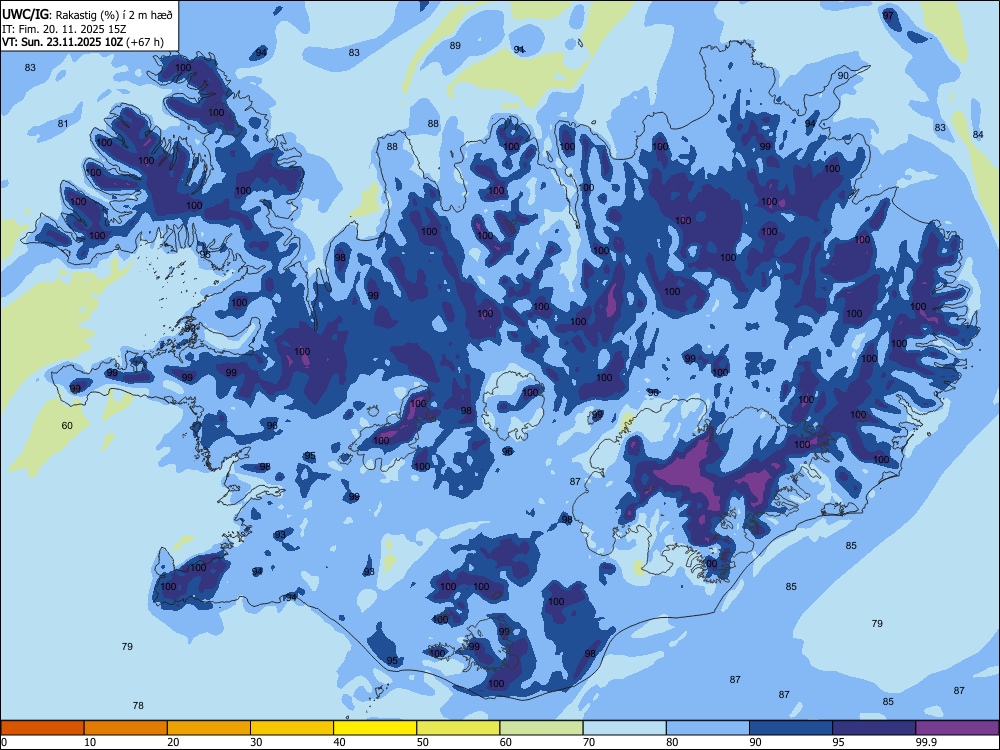This screenshot has width=1000, height=750.
Task: Select the '78' humidity value on the map
Action: pyautogui.click(x=138, y=705)
